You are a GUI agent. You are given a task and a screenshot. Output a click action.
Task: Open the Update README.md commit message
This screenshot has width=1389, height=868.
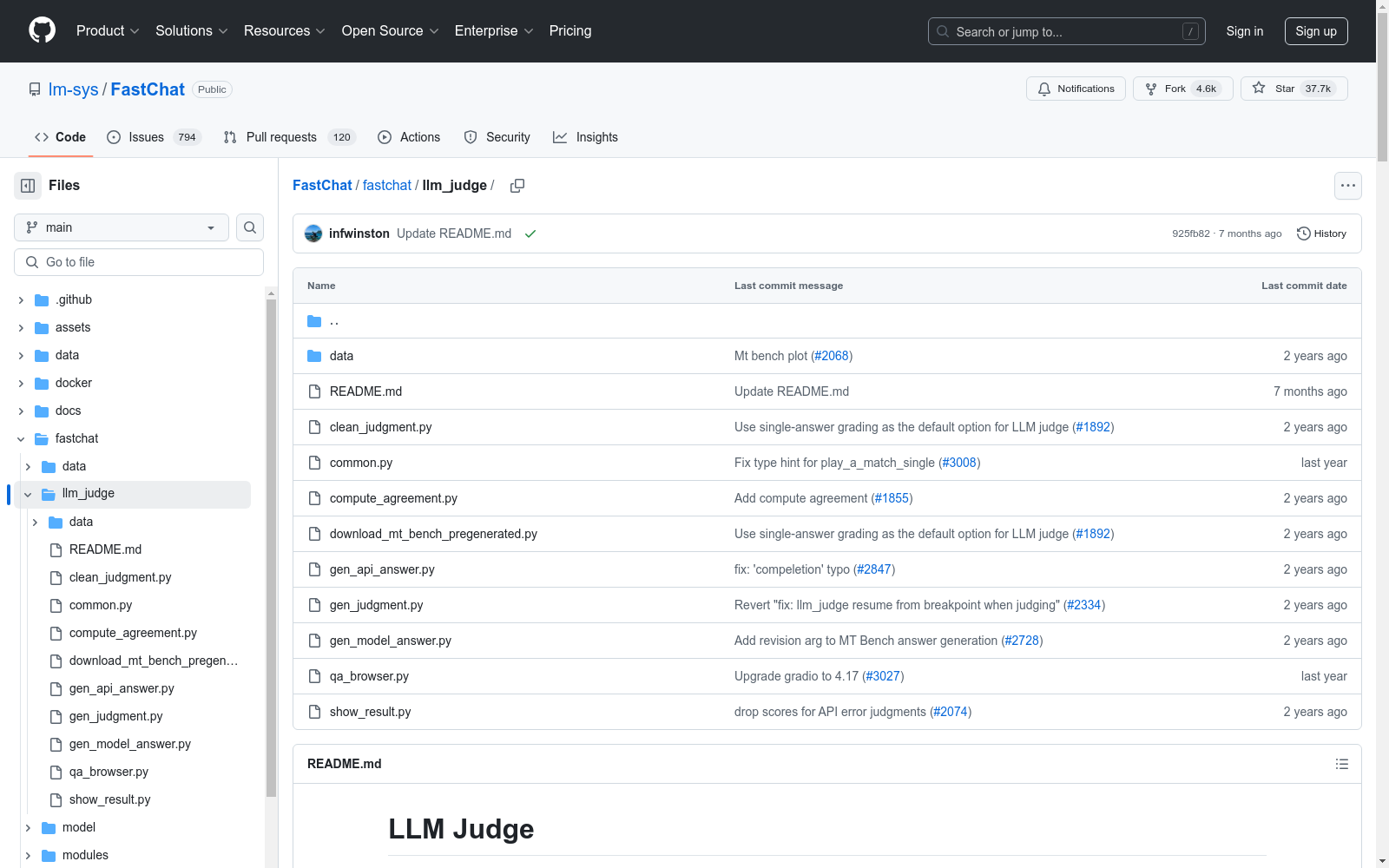[x=454, y=233]
